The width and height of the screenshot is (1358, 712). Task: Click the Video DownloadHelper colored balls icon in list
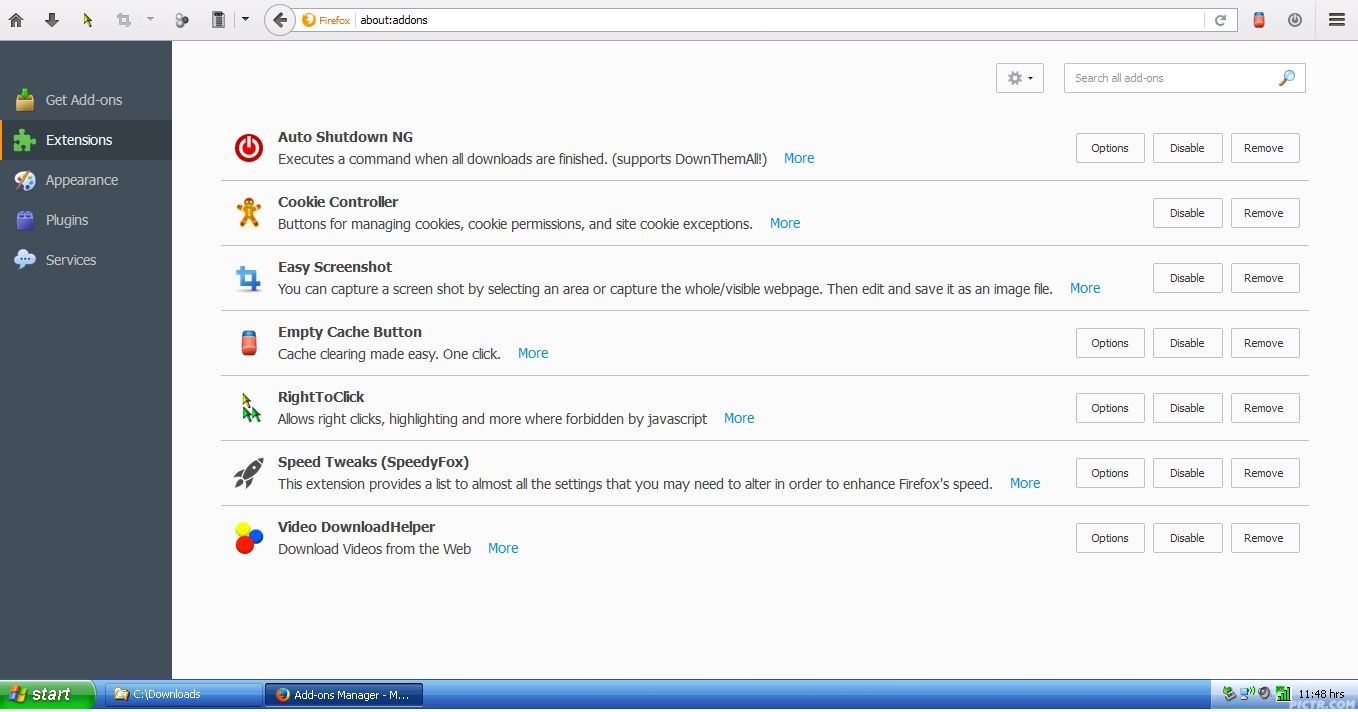(x=248, y=538)
